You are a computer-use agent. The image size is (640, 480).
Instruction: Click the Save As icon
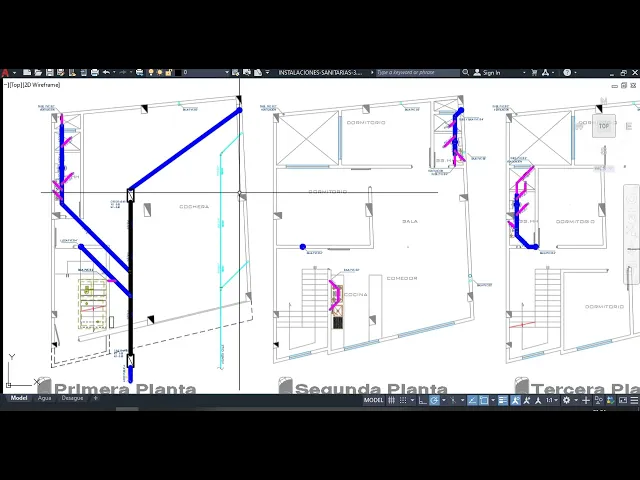tap(61, 73)
